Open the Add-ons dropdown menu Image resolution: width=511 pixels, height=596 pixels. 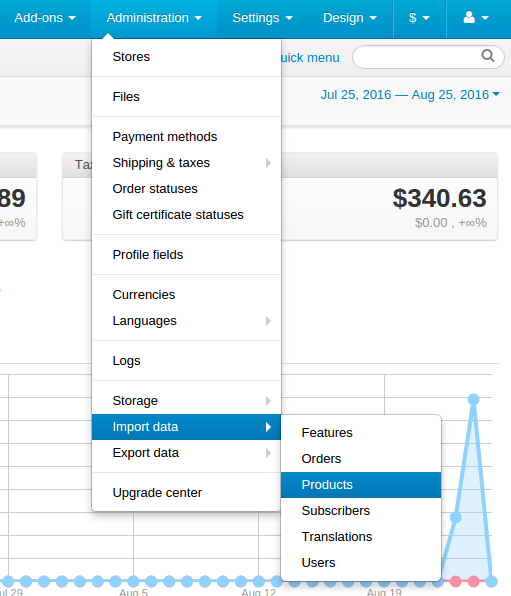[x=45, y=18]
